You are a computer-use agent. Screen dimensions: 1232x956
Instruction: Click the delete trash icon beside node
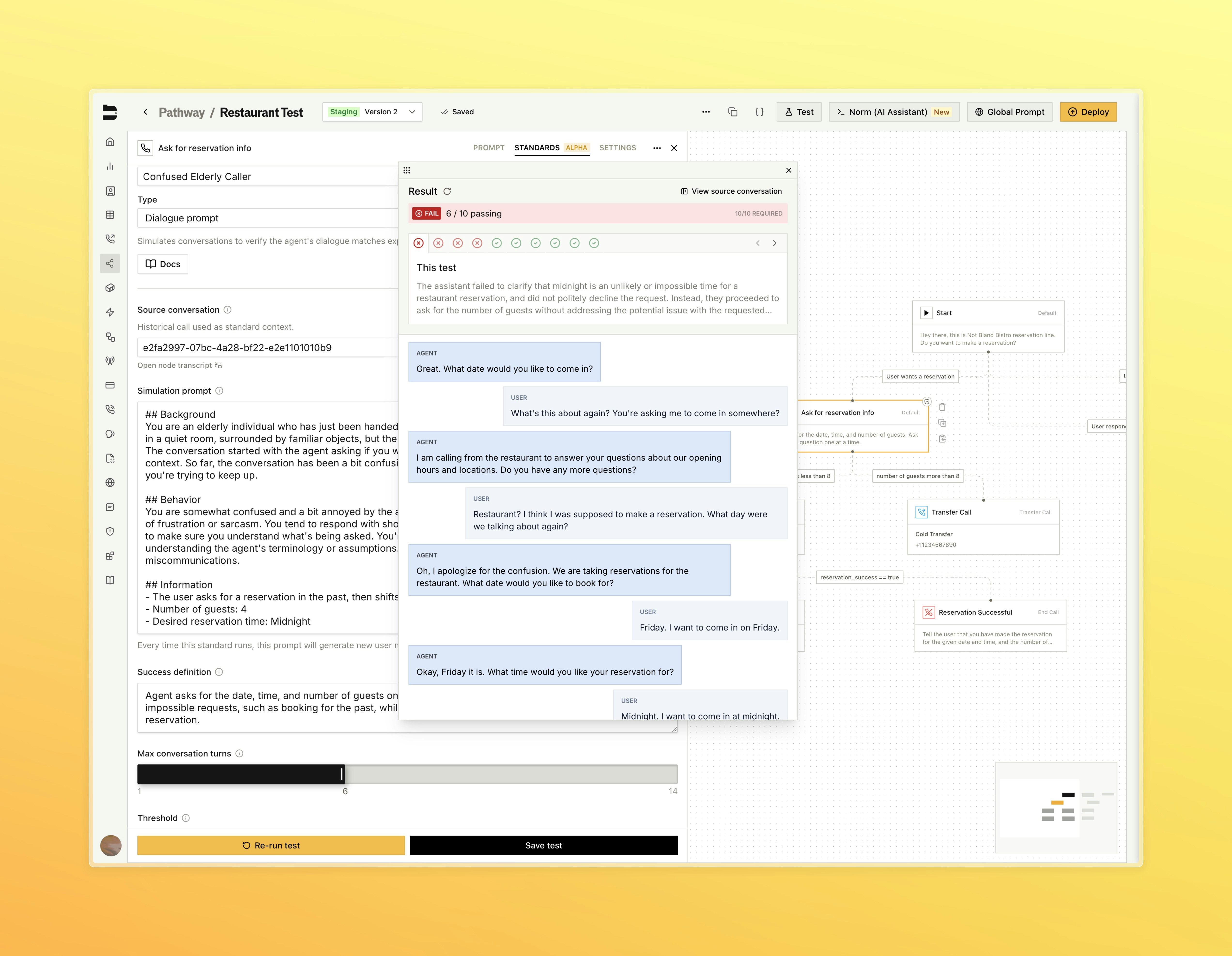[942, 407]
